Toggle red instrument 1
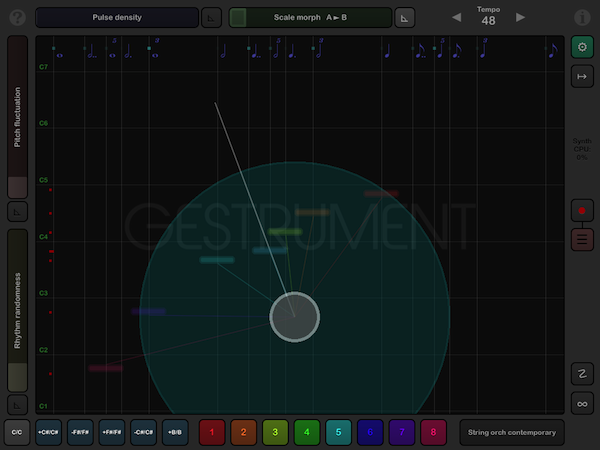Image resolution: width=600 pixels, height=450 pixels. tap(212, 432)
